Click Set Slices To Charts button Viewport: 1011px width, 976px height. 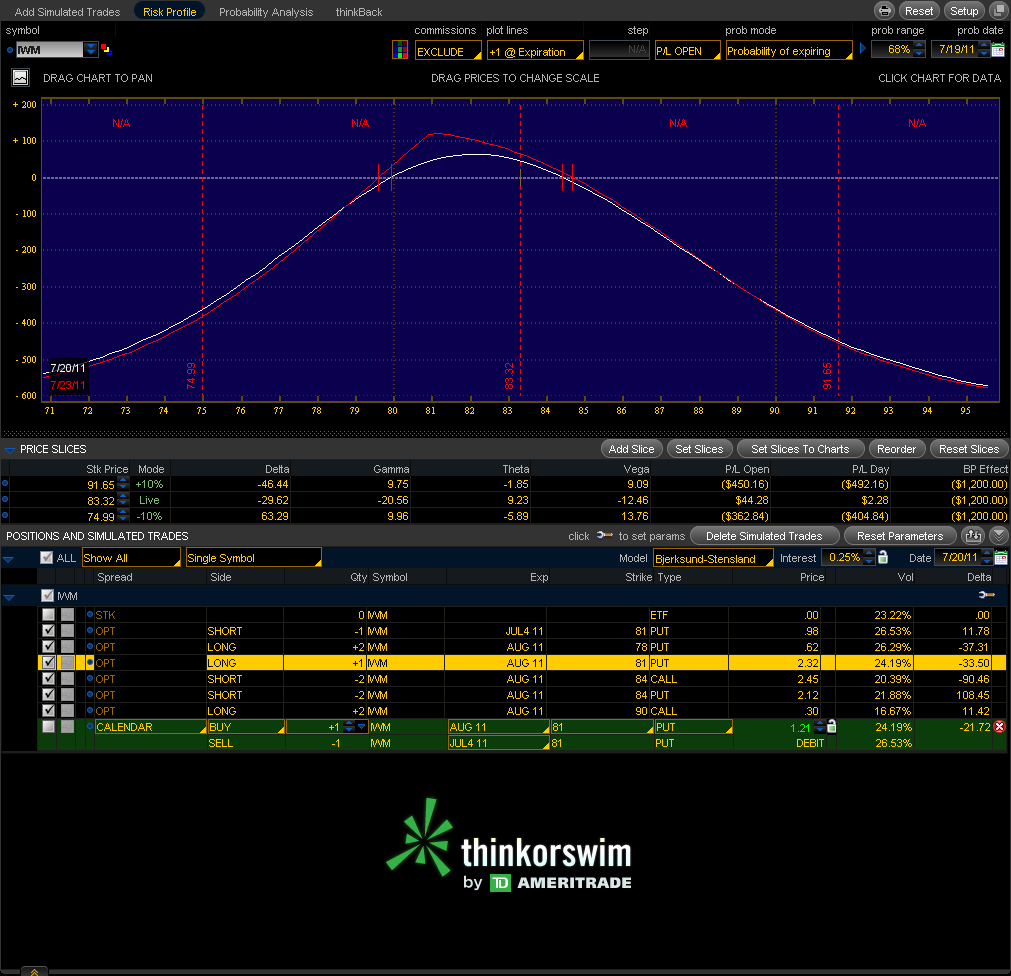coord(800,449)
